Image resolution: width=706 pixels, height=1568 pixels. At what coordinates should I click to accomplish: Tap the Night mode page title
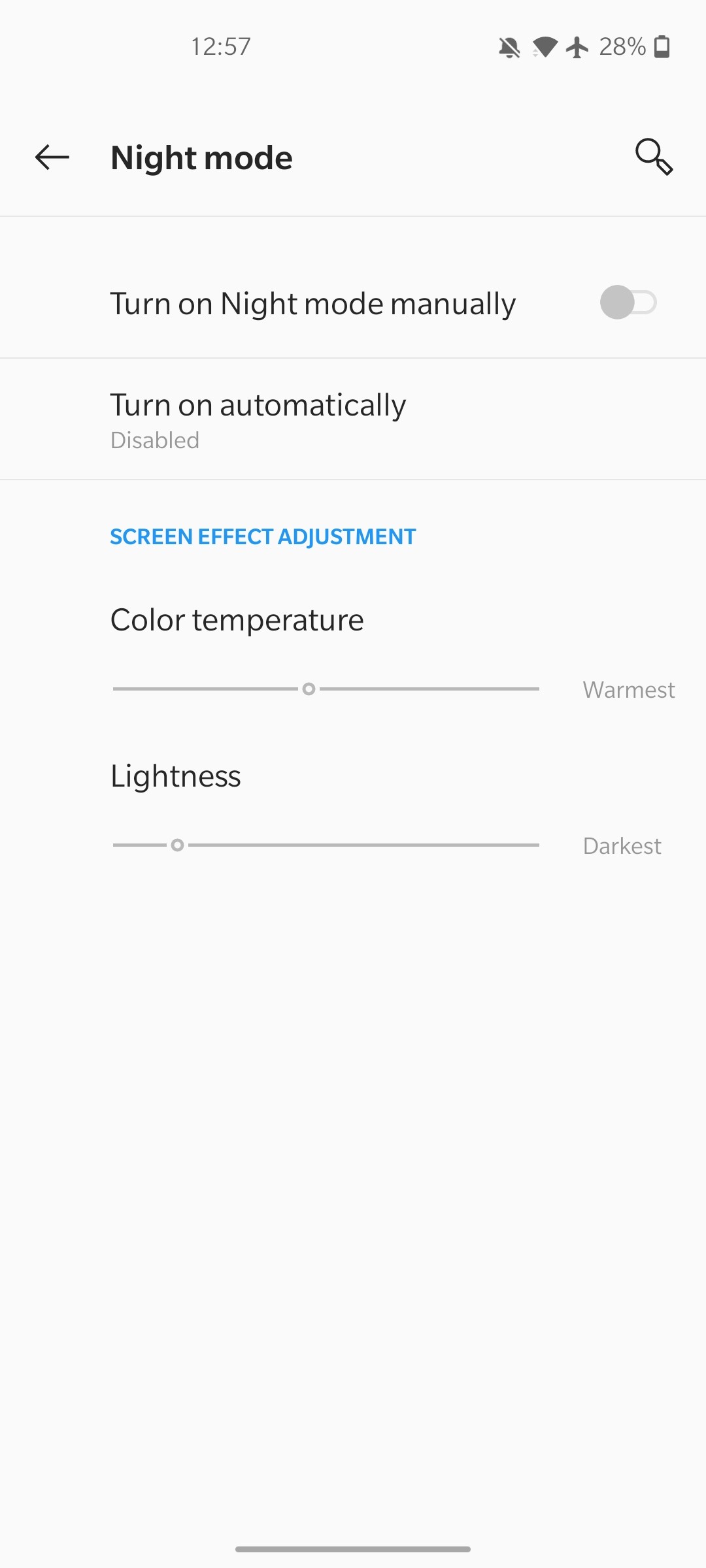point(201,158)
